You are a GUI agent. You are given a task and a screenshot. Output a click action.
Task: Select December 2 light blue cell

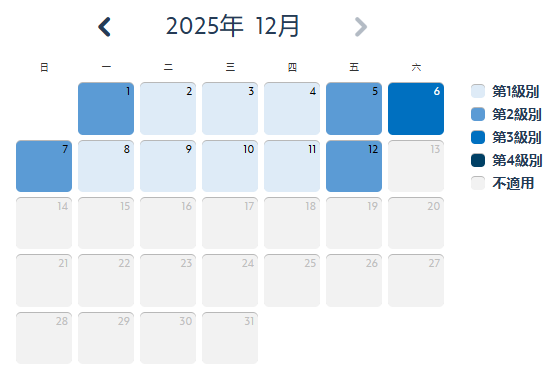pos(168,109)
